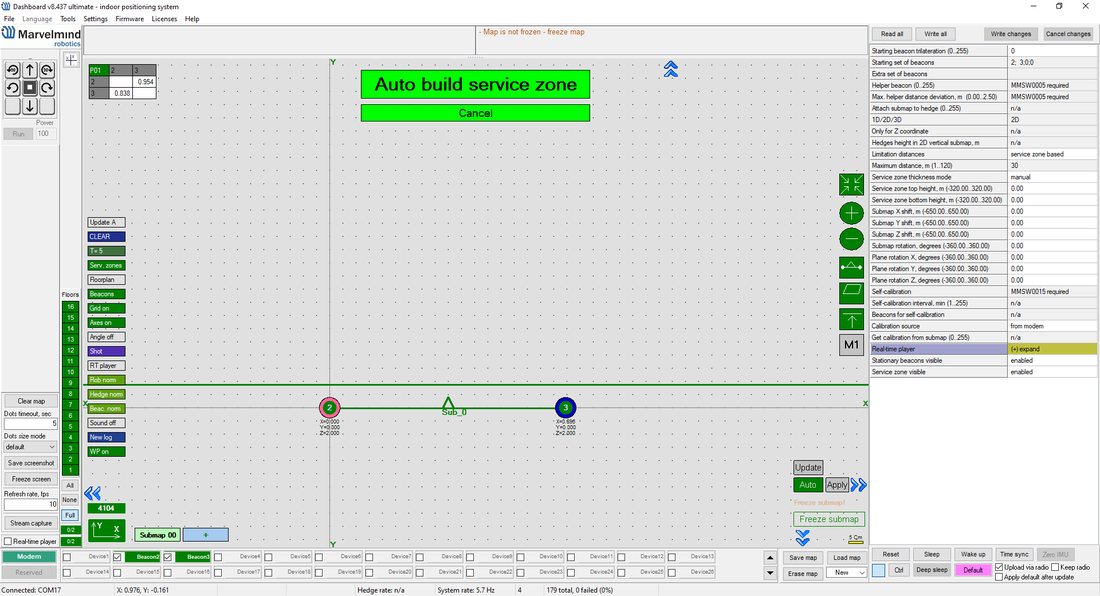
Task: Click the rotate counter-clockwise arrow icon
Action: point(13,88)
